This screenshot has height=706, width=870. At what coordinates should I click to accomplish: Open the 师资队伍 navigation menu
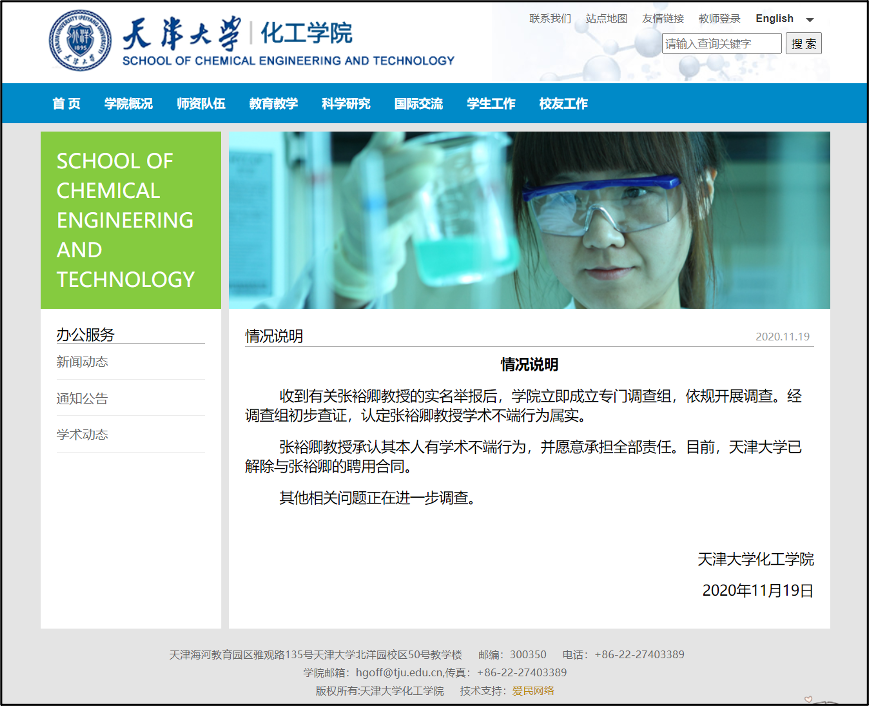(201, 103)
